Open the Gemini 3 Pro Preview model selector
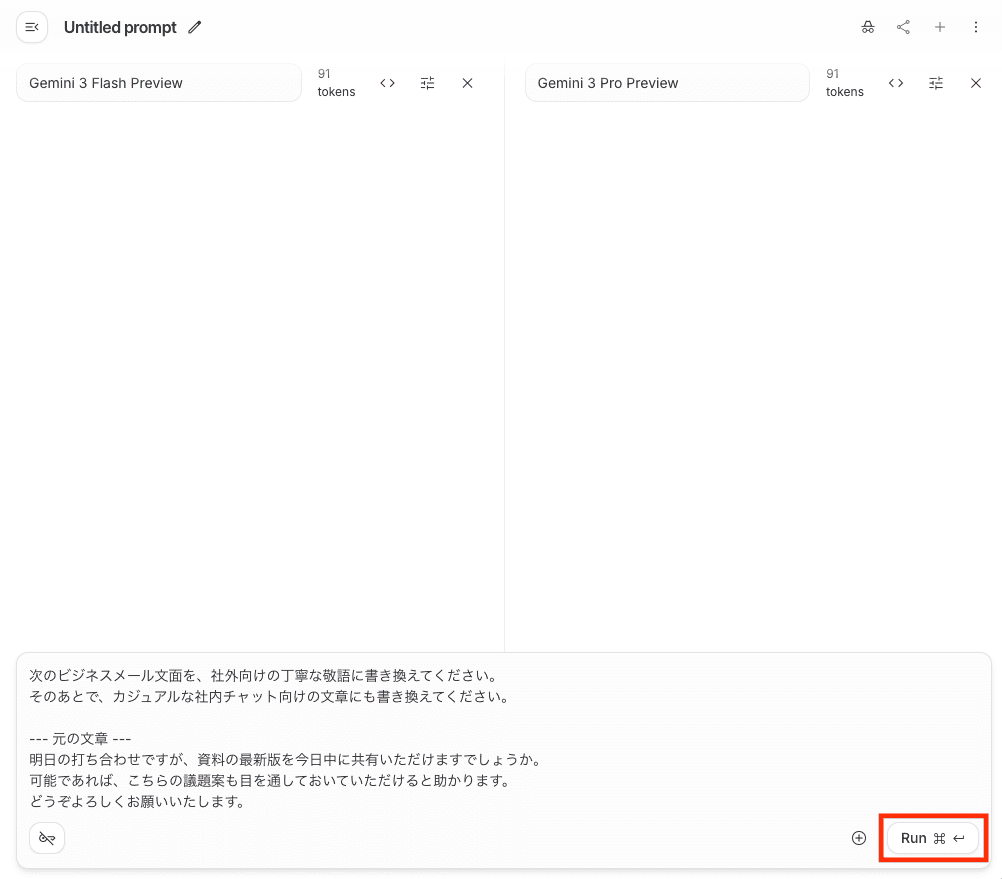Viewport: 1002px width, 879px height. (666, 83)
